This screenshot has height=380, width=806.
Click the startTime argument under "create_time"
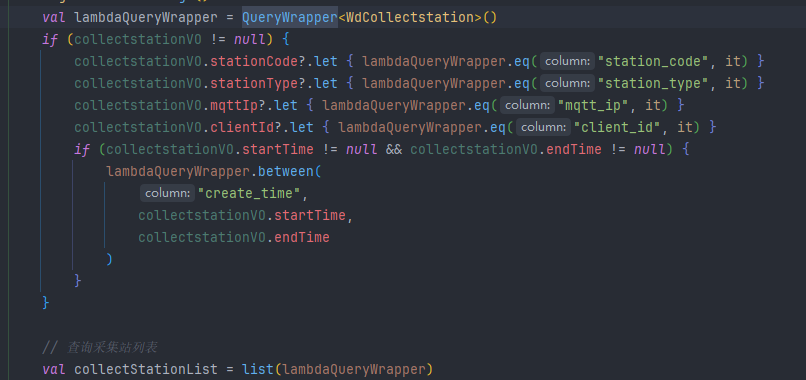(x=309, y=215)
